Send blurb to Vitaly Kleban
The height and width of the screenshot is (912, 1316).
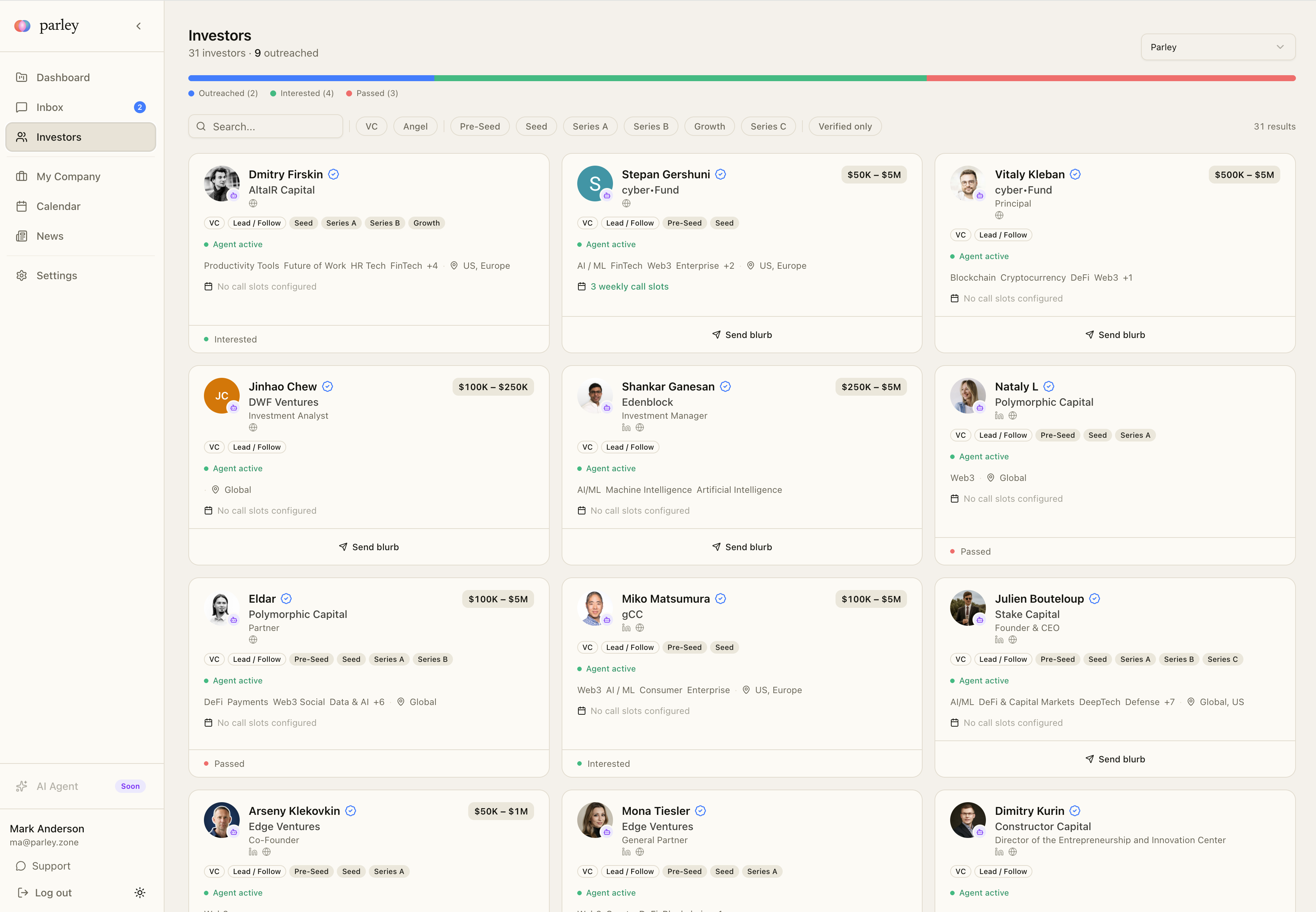[1115, 335]
